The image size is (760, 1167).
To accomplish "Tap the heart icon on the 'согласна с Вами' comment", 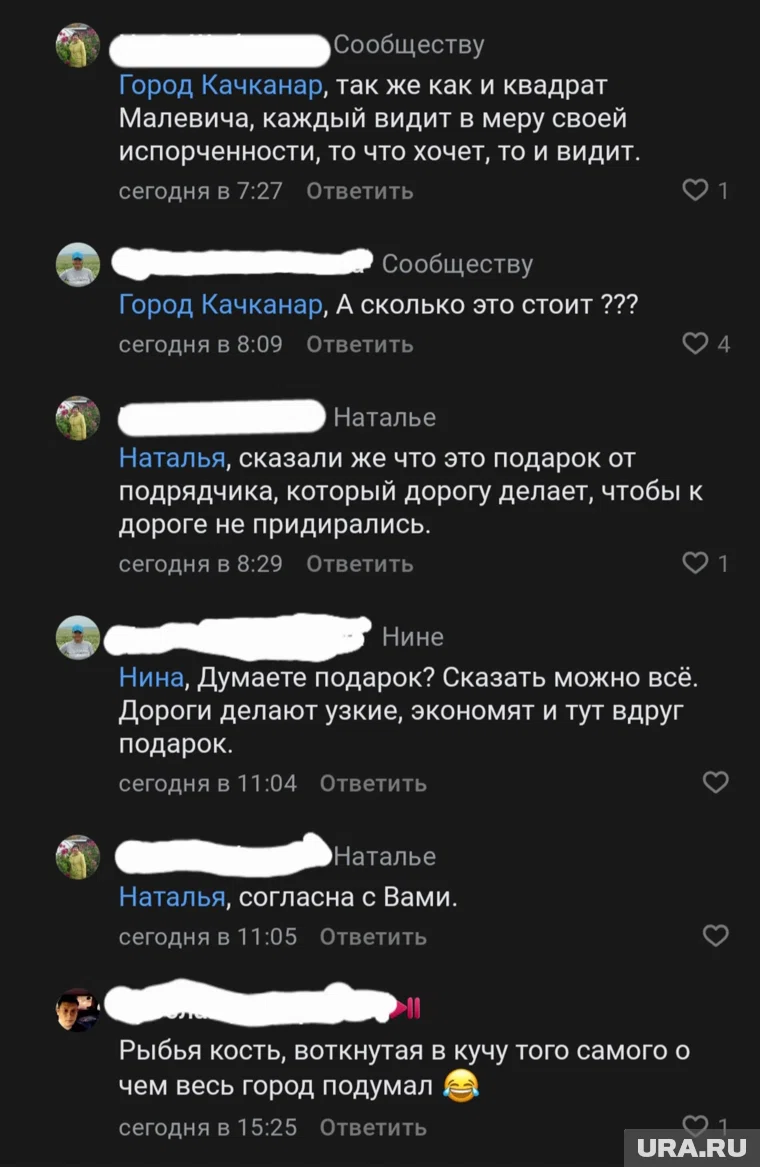I will 715,936.
